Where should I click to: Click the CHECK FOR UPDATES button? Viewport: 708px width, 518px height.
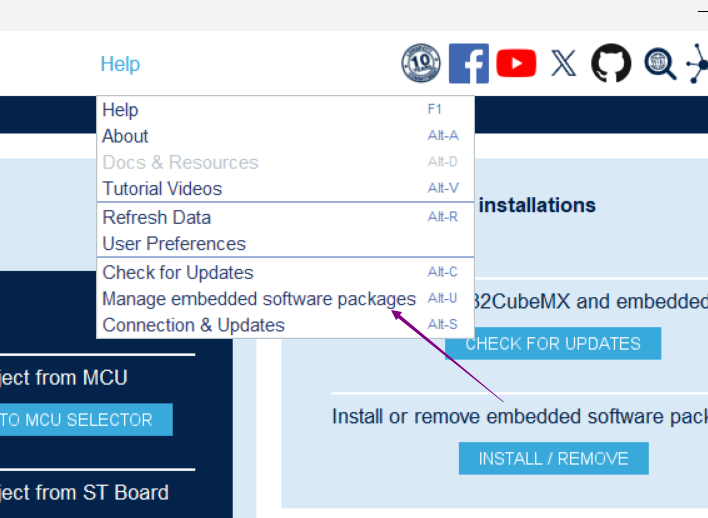tap(553, 344)
